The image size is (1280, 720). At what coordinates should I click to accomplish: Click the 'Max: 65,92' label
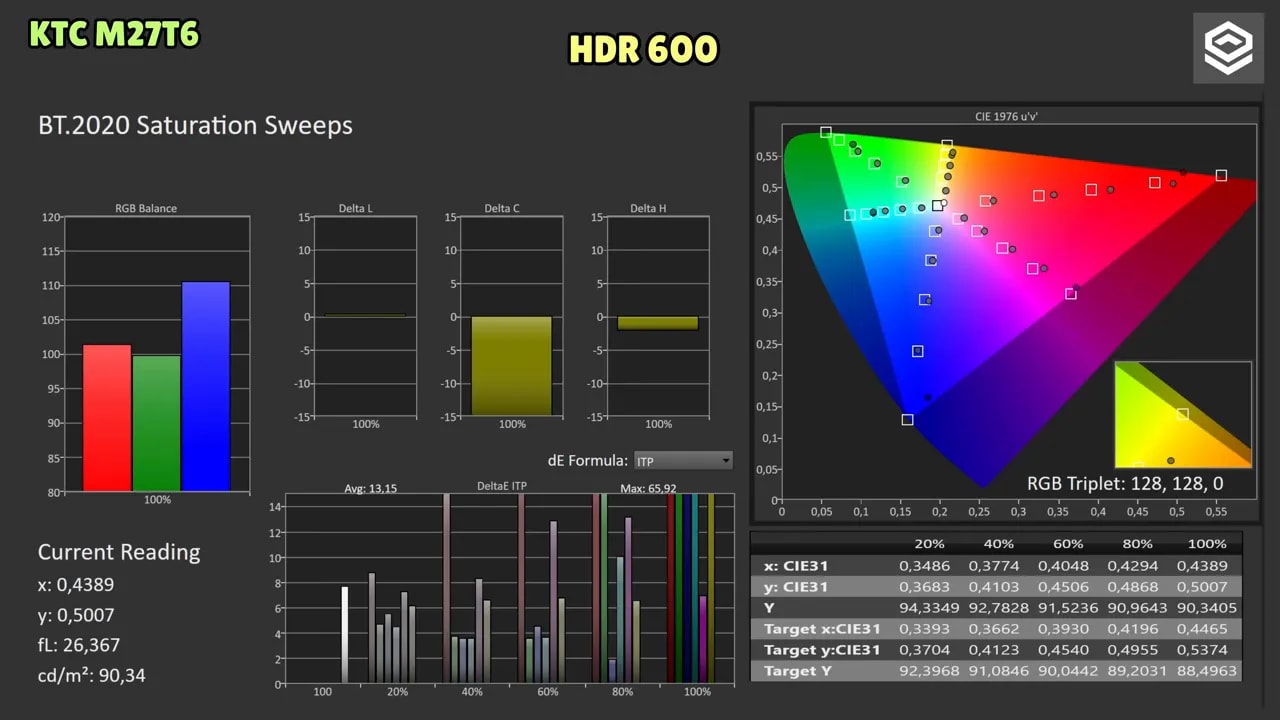[648, 488]
